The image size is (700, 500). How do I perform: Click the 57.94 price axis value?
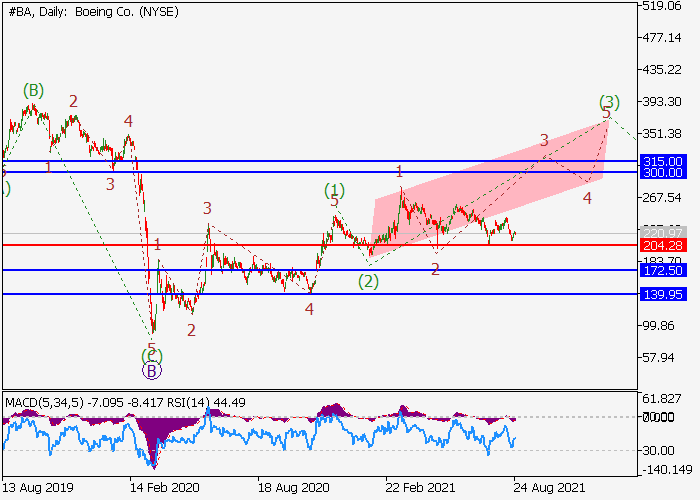(658, 358)
